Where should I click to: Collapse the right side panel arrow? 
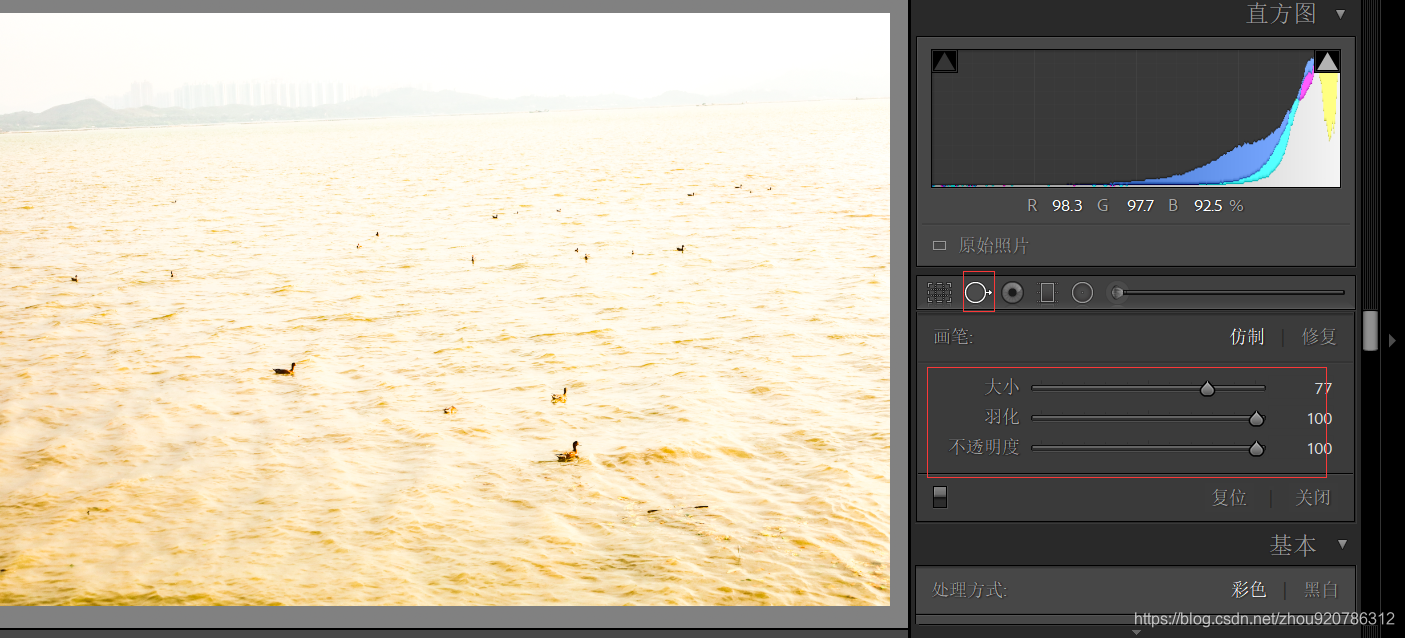(x=1392, y=340)
